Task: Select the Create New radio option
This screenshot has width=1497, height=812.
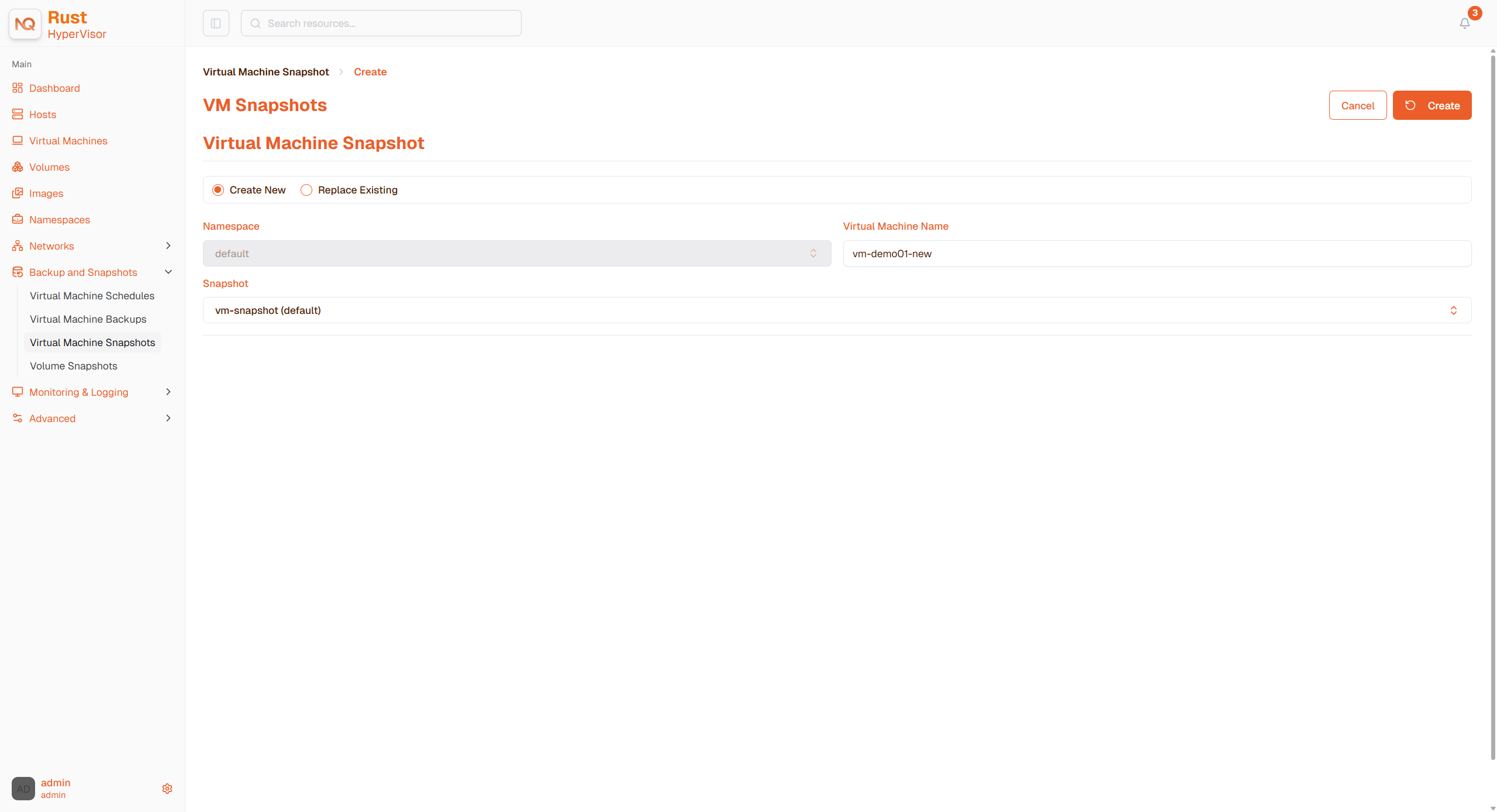Action: tap(218, 190)
